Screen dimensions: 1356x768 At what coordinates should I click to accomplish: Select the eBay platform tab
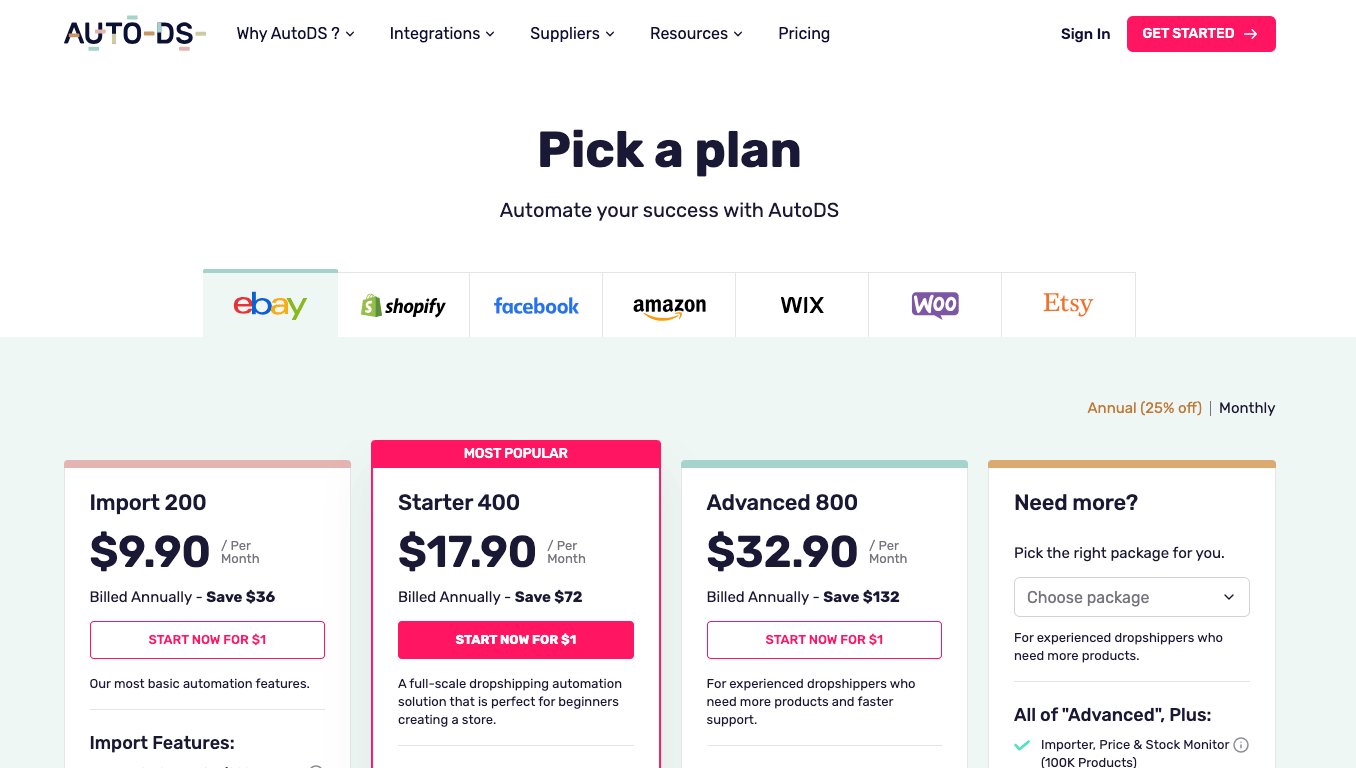(270, 305)
